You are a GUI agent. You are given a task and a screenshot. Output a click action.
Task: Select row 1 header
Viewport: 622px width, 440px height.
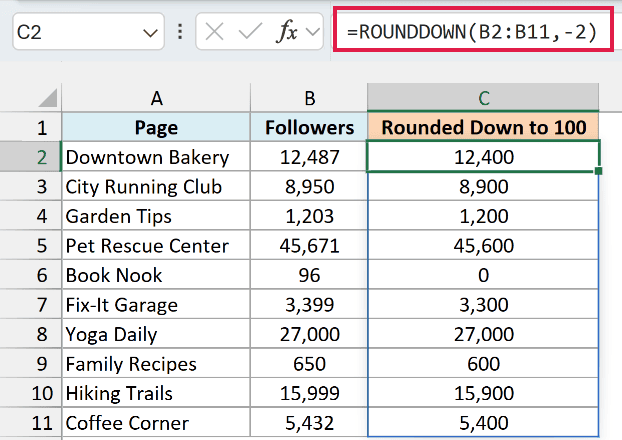31,127
